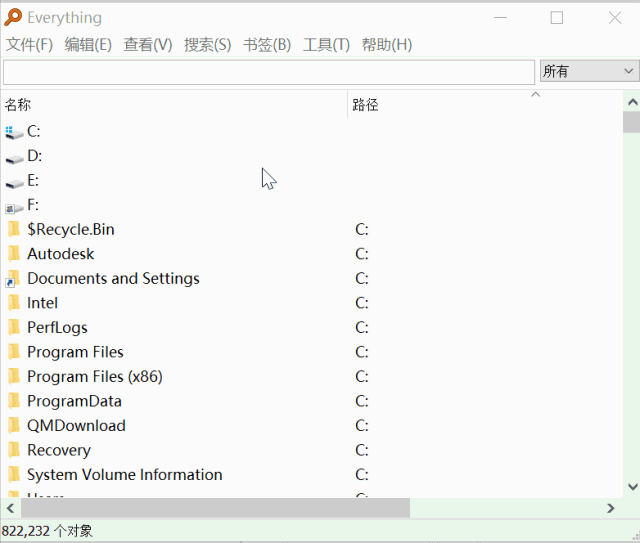Click the Recovery folder icon
The width and height of the screenshot is (640, 543).
(14, 450)
